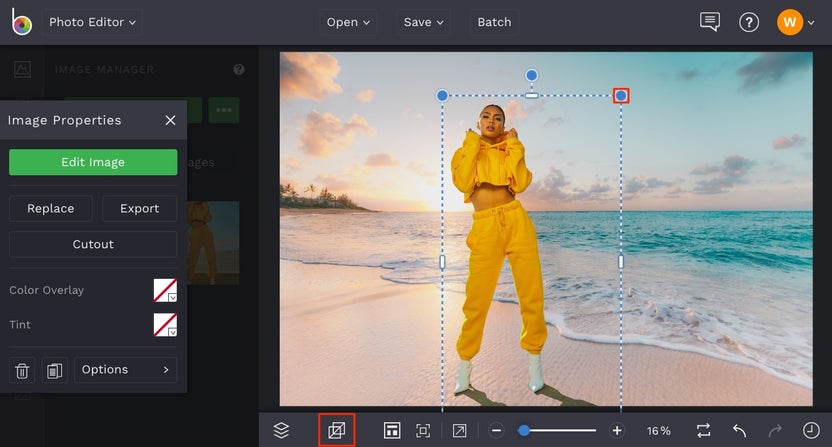The height and width of the screenshot is (447, 832).
Task: Open the history clock icon
Action: point(811,431)
